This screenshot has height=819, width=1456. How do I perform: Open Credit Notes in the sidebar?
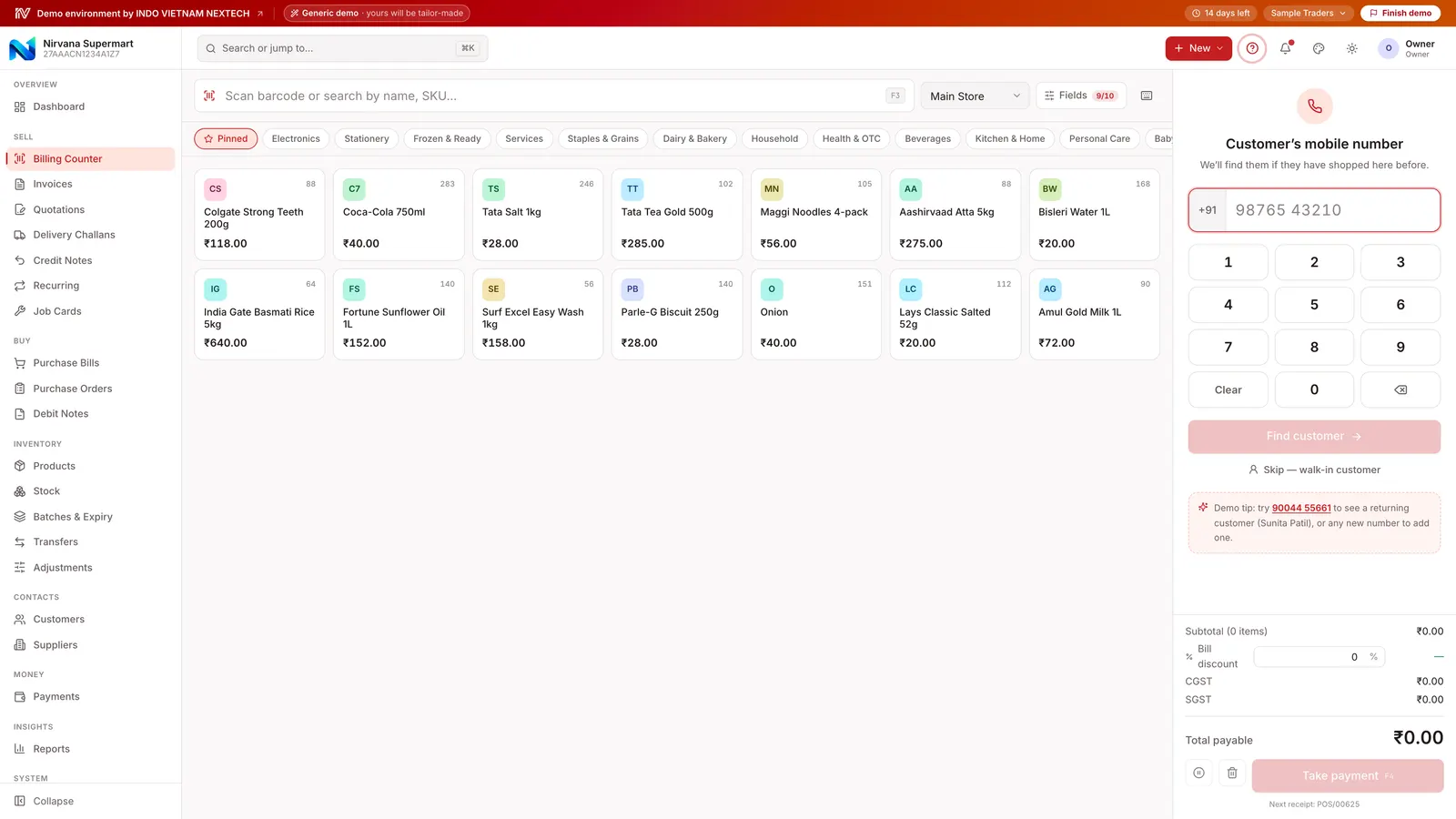pos(90,260)
